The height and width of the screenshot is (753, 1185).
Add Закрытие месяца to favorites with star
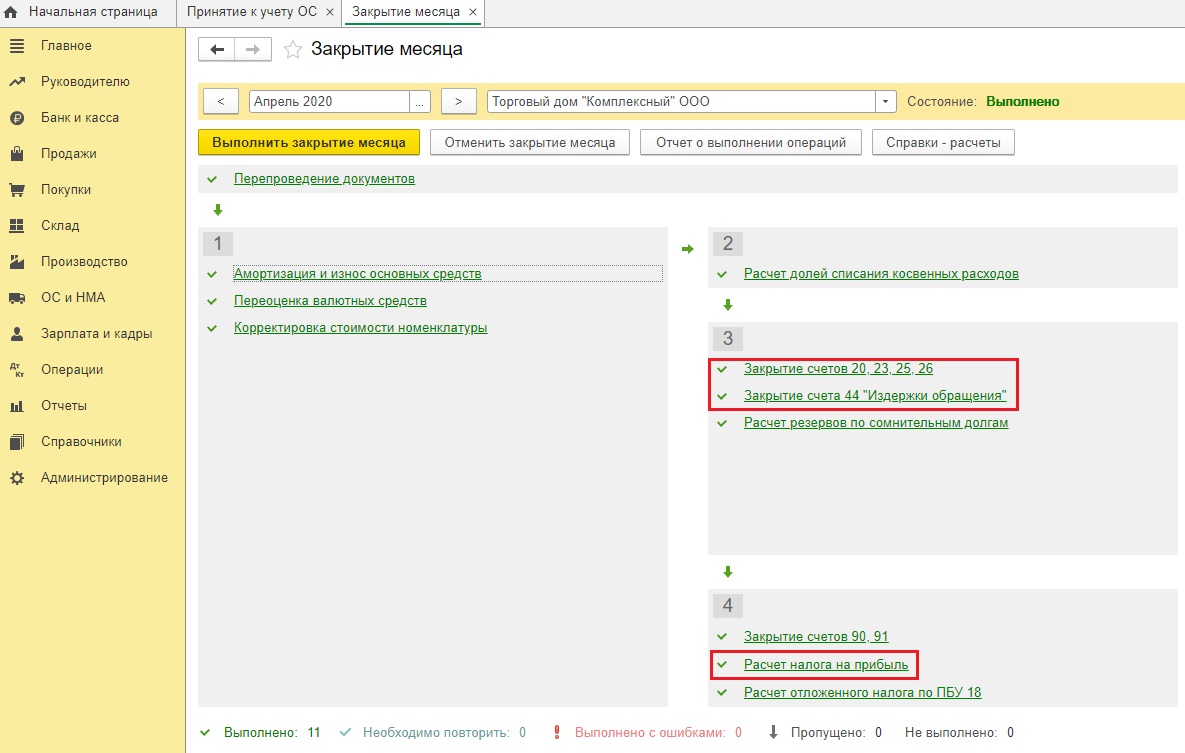click(x=292, y=50)
